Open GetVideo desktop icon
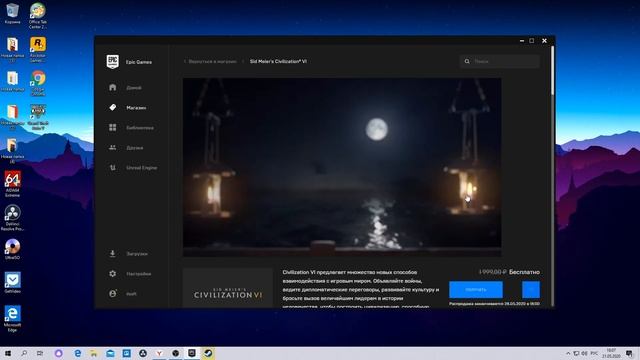640x360 pixels. click(x=12, y=283)
